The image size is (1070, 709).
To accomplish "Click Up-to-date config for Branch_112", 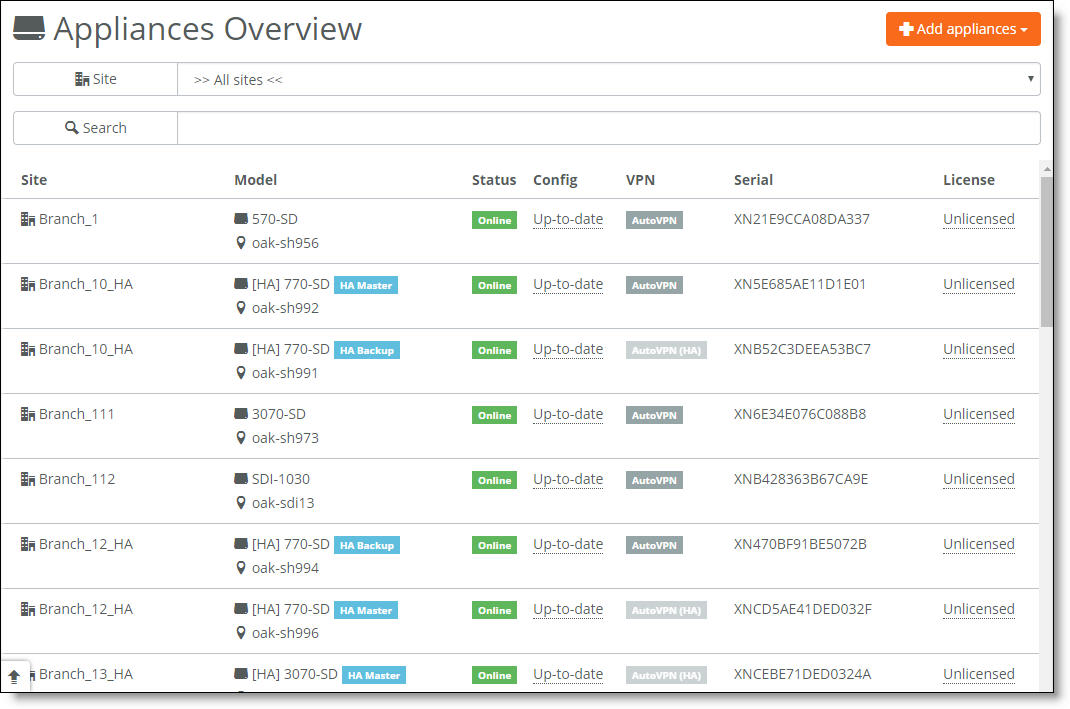I will click(568, 479).
